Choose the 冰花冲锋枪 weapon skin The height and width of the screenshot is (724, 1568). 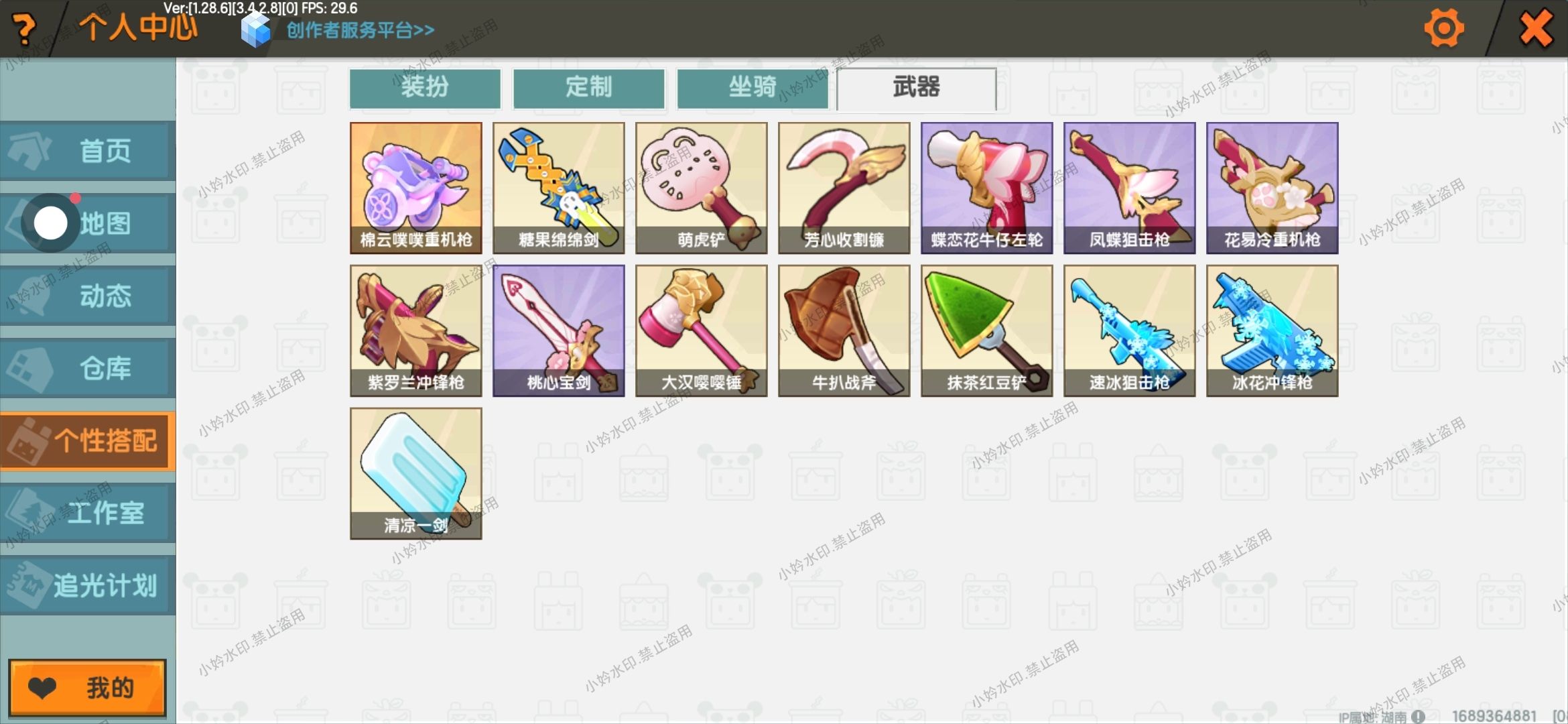coord(1272,330)
